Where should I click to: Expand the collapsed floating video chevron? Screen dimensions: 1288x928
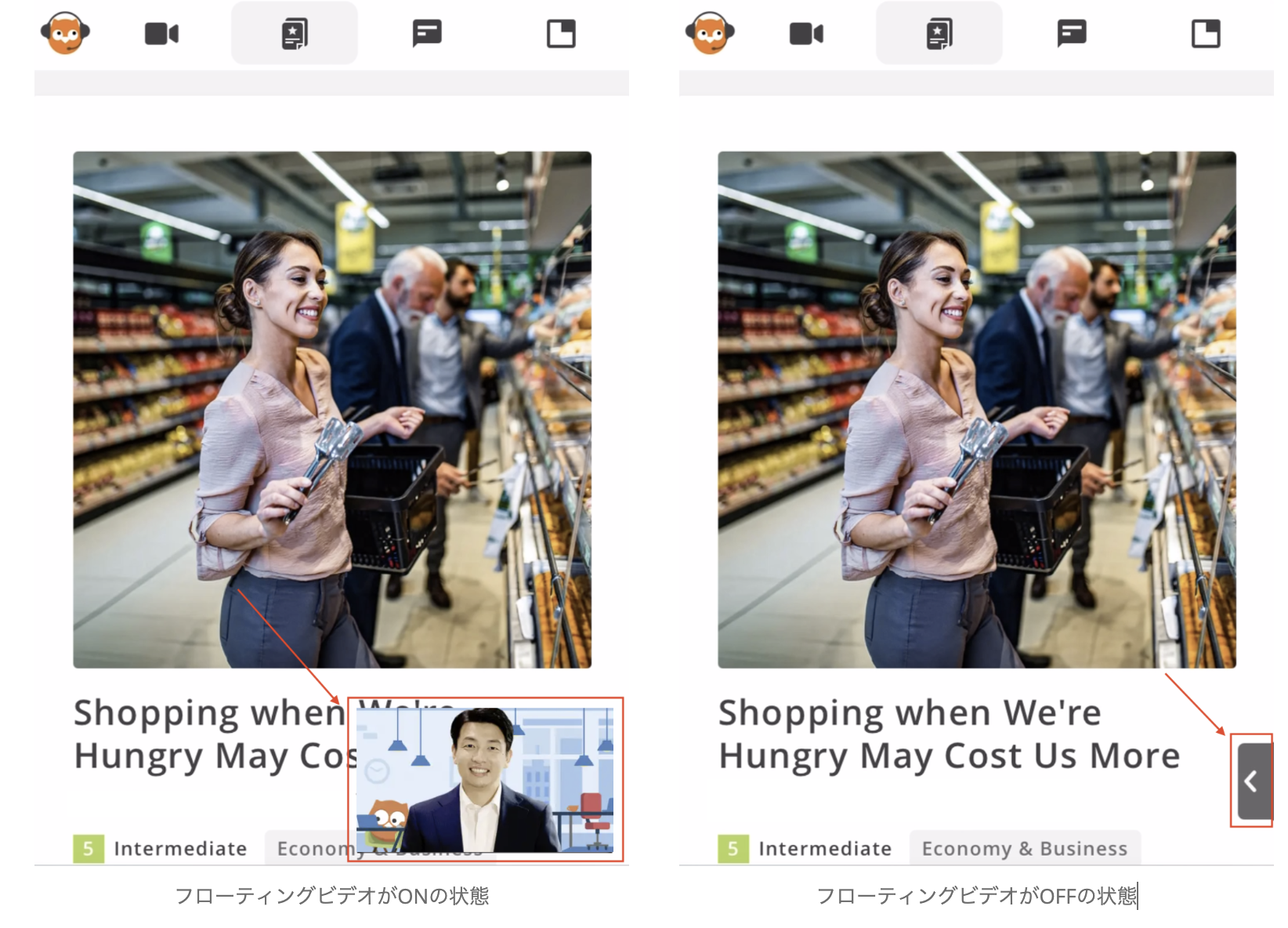pos(1252,781)
